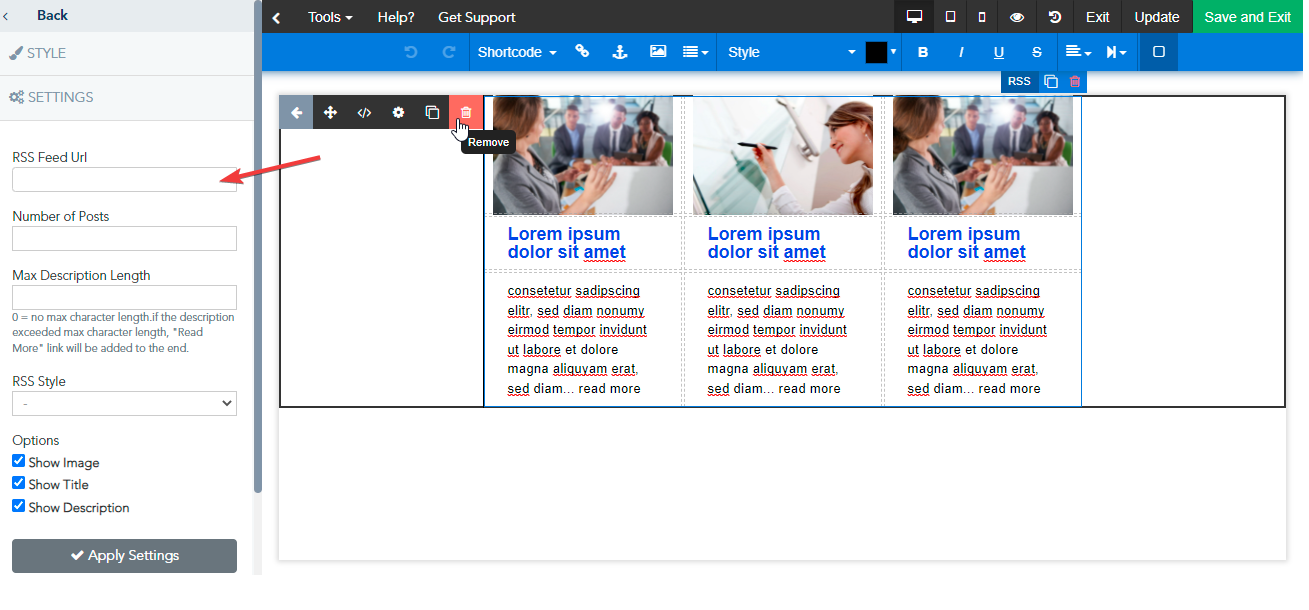Insert an image from toolbar
This screenshot has height=610, width=1309.
click(658, 52)
